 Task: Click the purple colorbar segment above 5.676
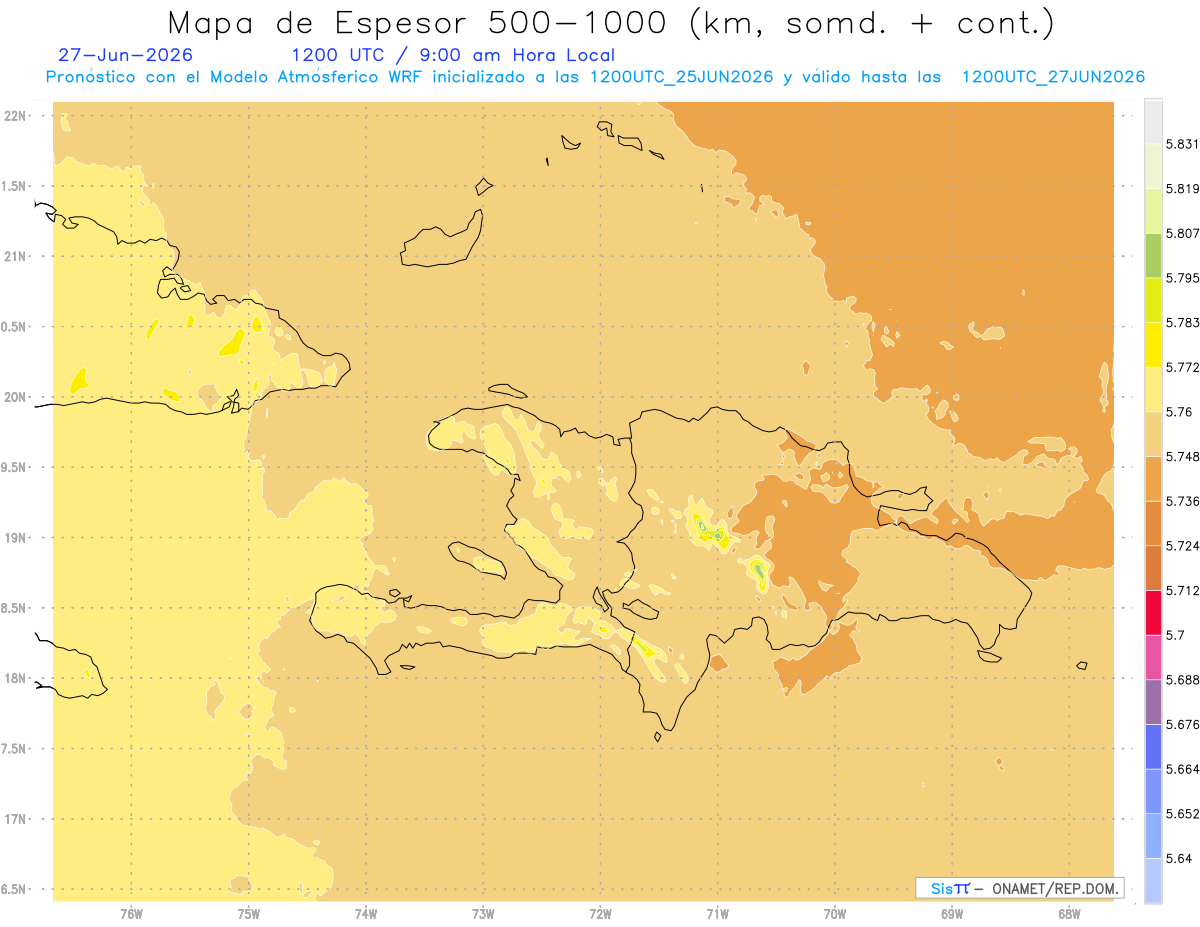coord(1153,702)
